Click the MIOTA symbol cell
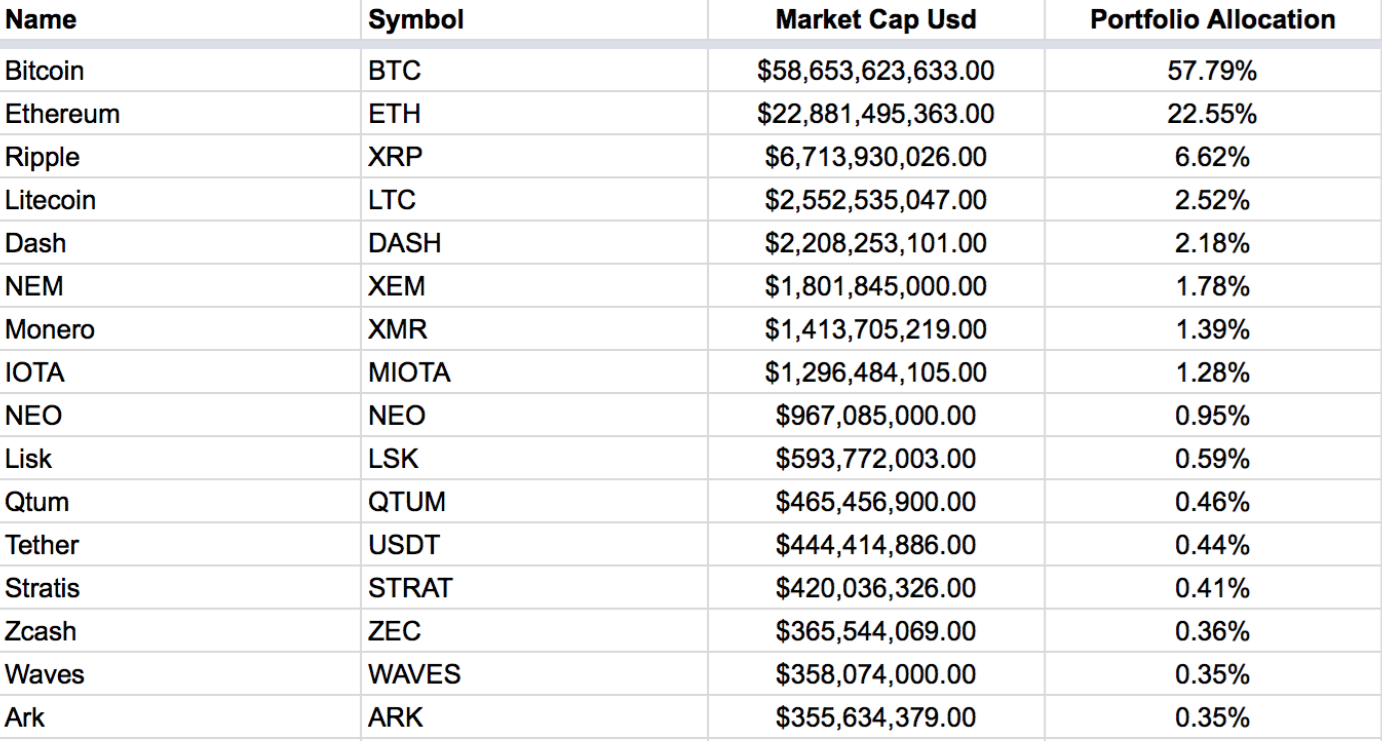This screenshot has height=741, width=1382. 410,373
